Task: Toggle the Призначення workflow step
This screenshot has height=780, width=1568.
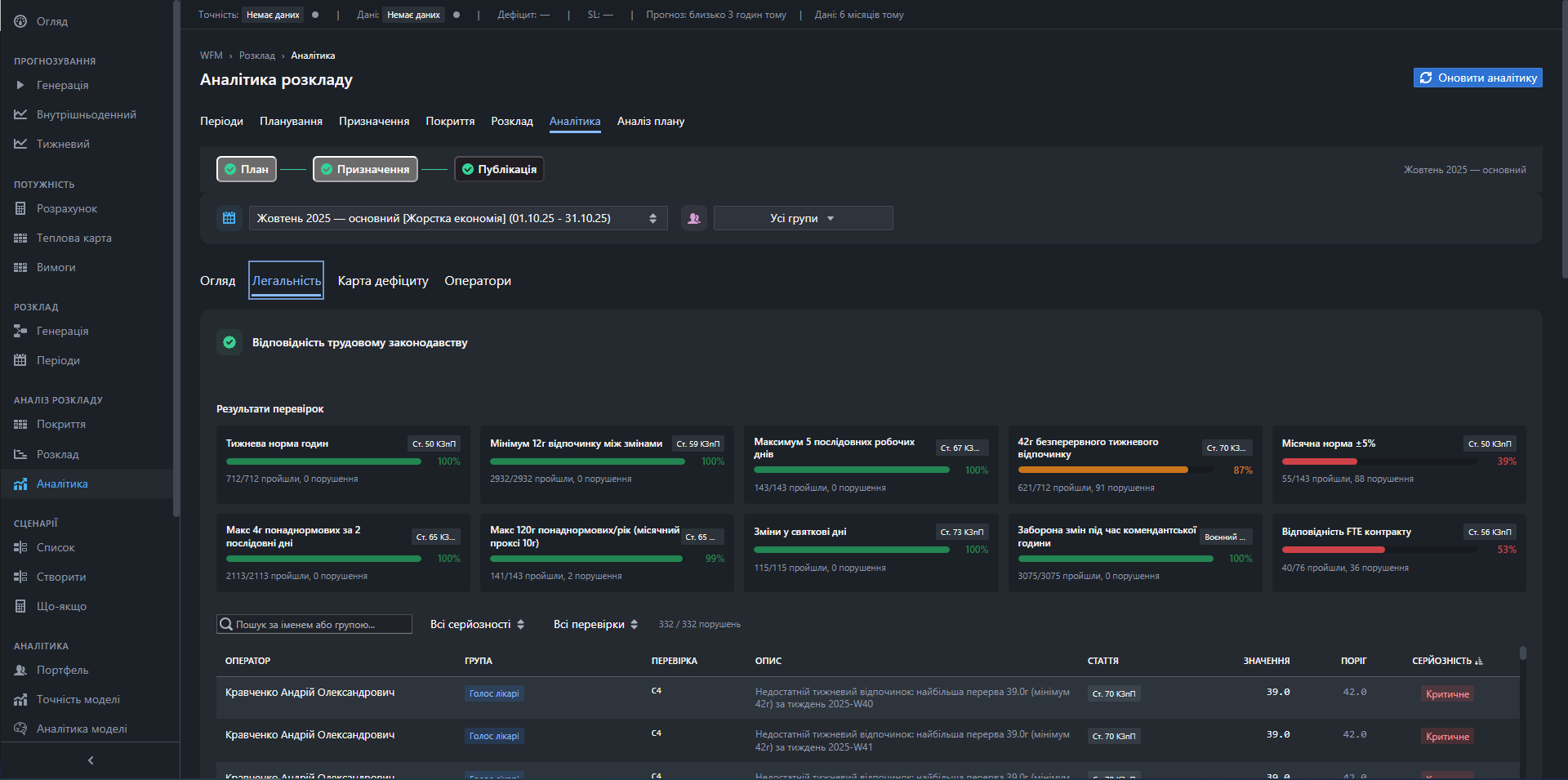Action: (365, 169)
